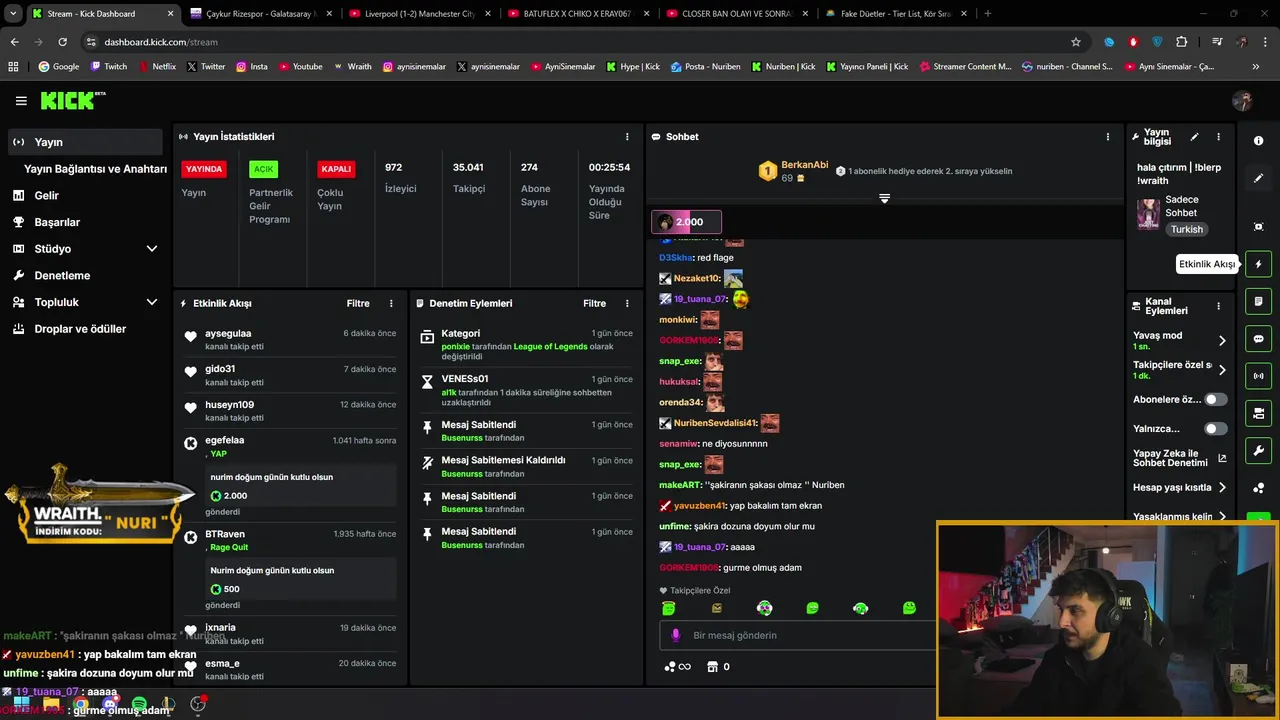1280x720 pixels.
Task: Click the Sadece Sohbet category thumbnail
Action: point(1148,214)
